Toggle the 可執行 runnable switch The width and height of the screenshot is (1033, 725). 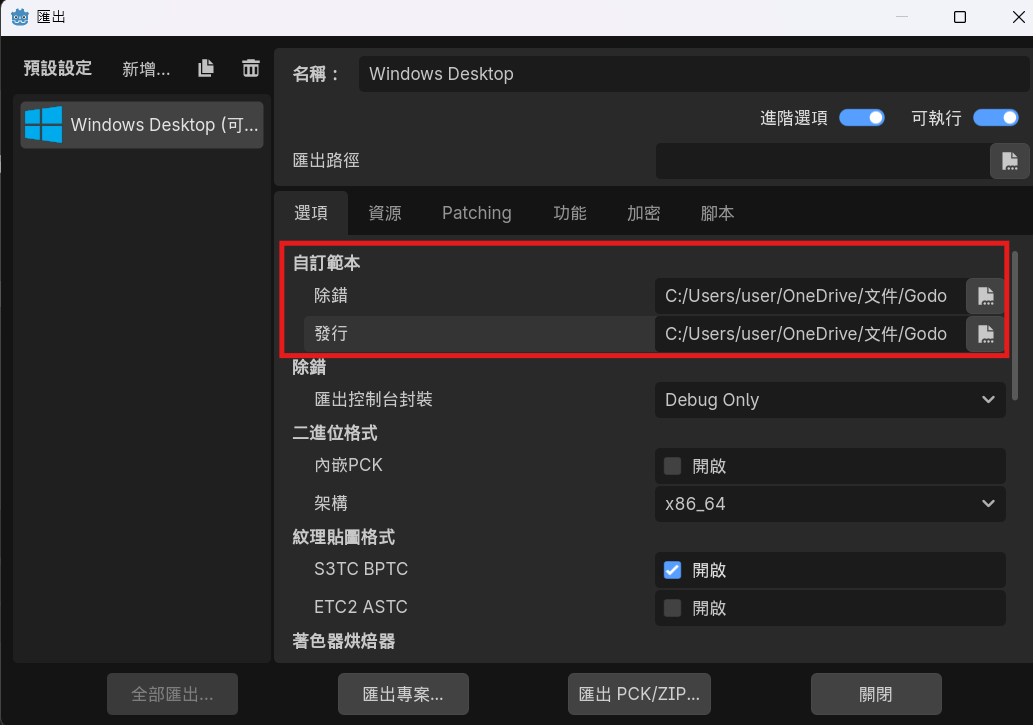coord(995,118)
